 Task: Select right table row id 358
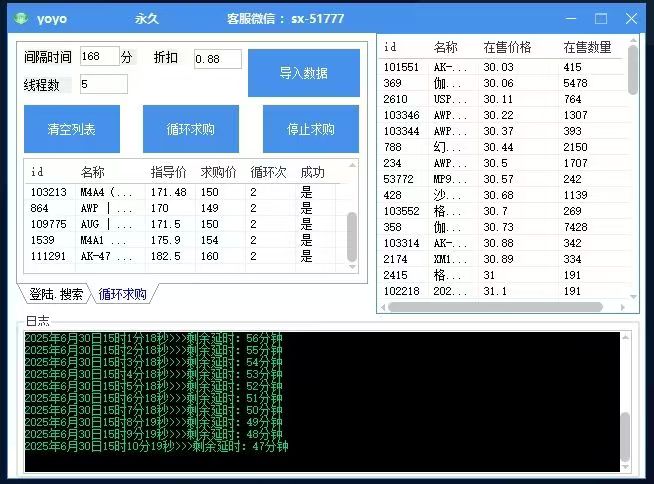[x=503, y=227]
